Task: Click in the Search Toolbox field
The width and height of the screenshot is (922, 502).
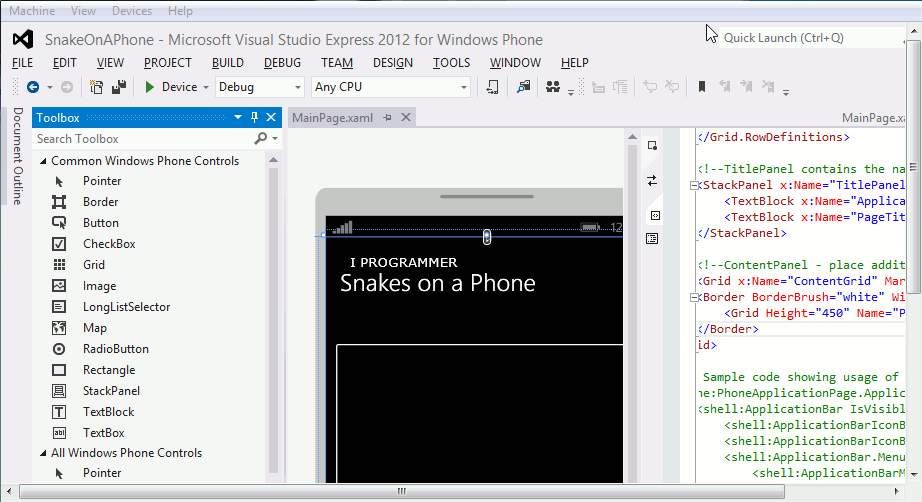Action: (x=143, y=139)
